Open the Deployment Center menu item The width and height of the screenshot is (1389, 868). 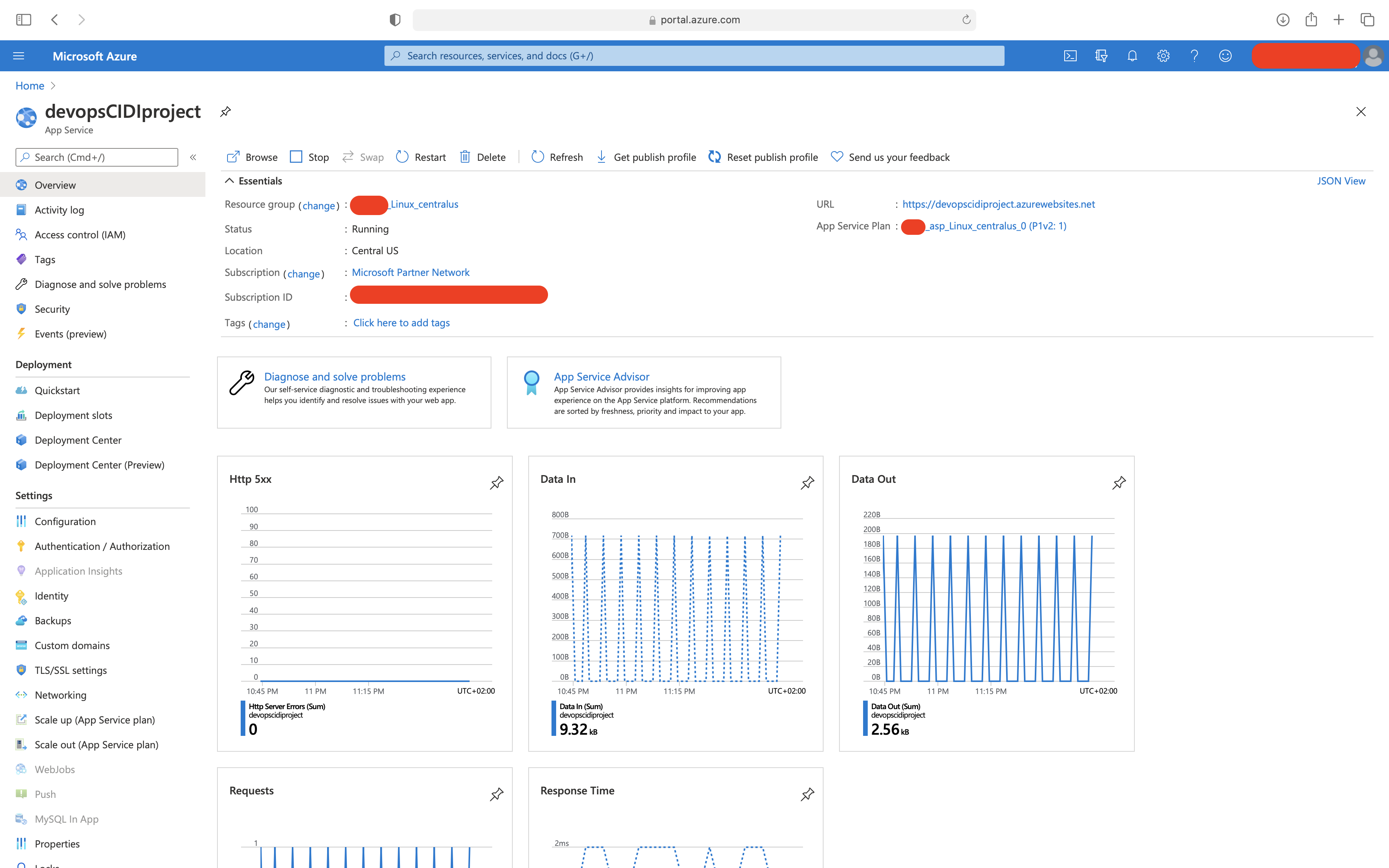point(78,440)
